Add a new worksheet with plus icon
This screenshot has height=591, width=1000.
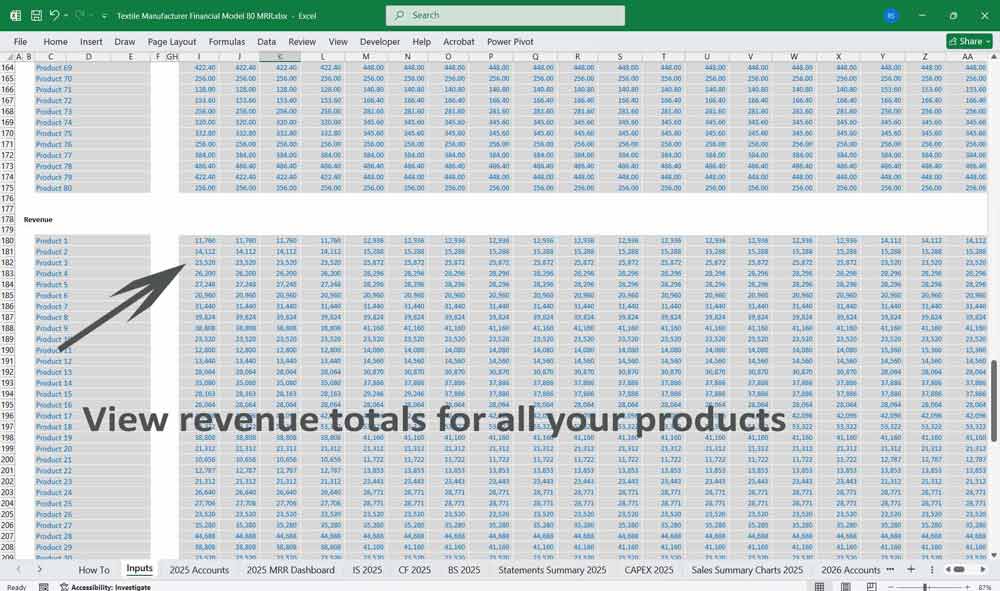(x=911, y=569)
